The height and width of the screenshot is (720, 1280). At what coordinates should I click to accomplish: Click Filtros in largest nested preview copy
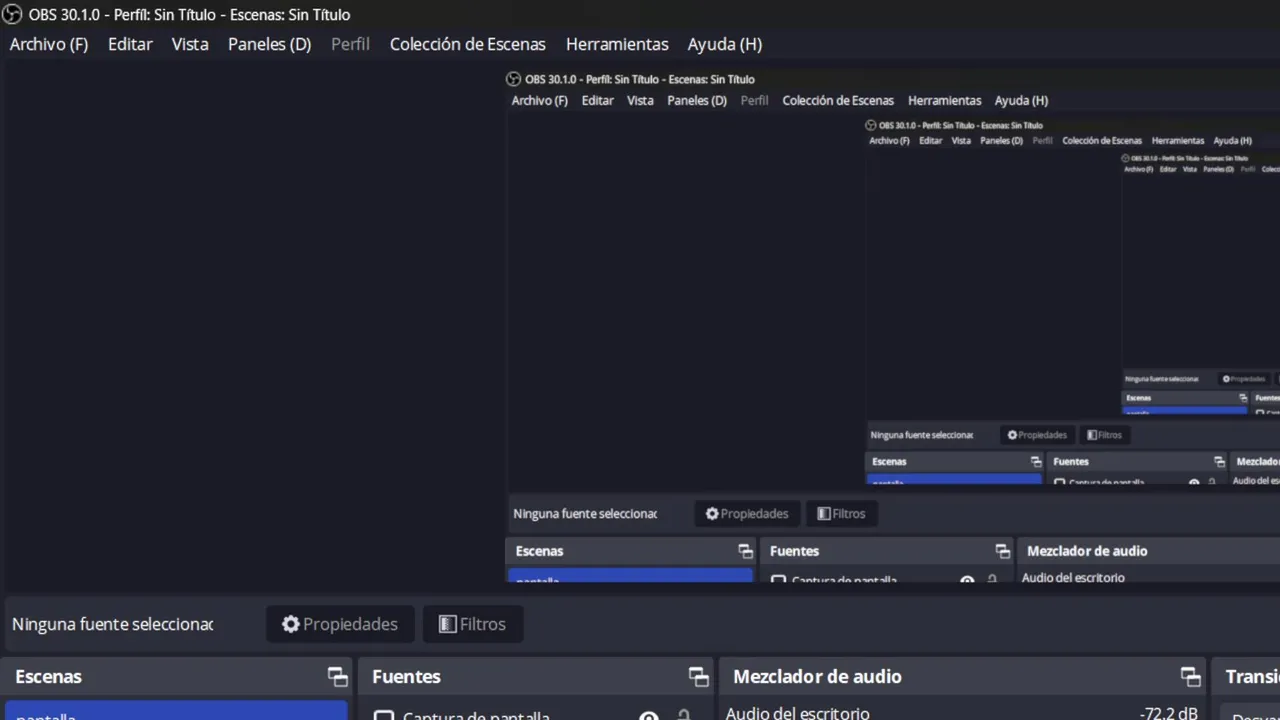(841, 514)
